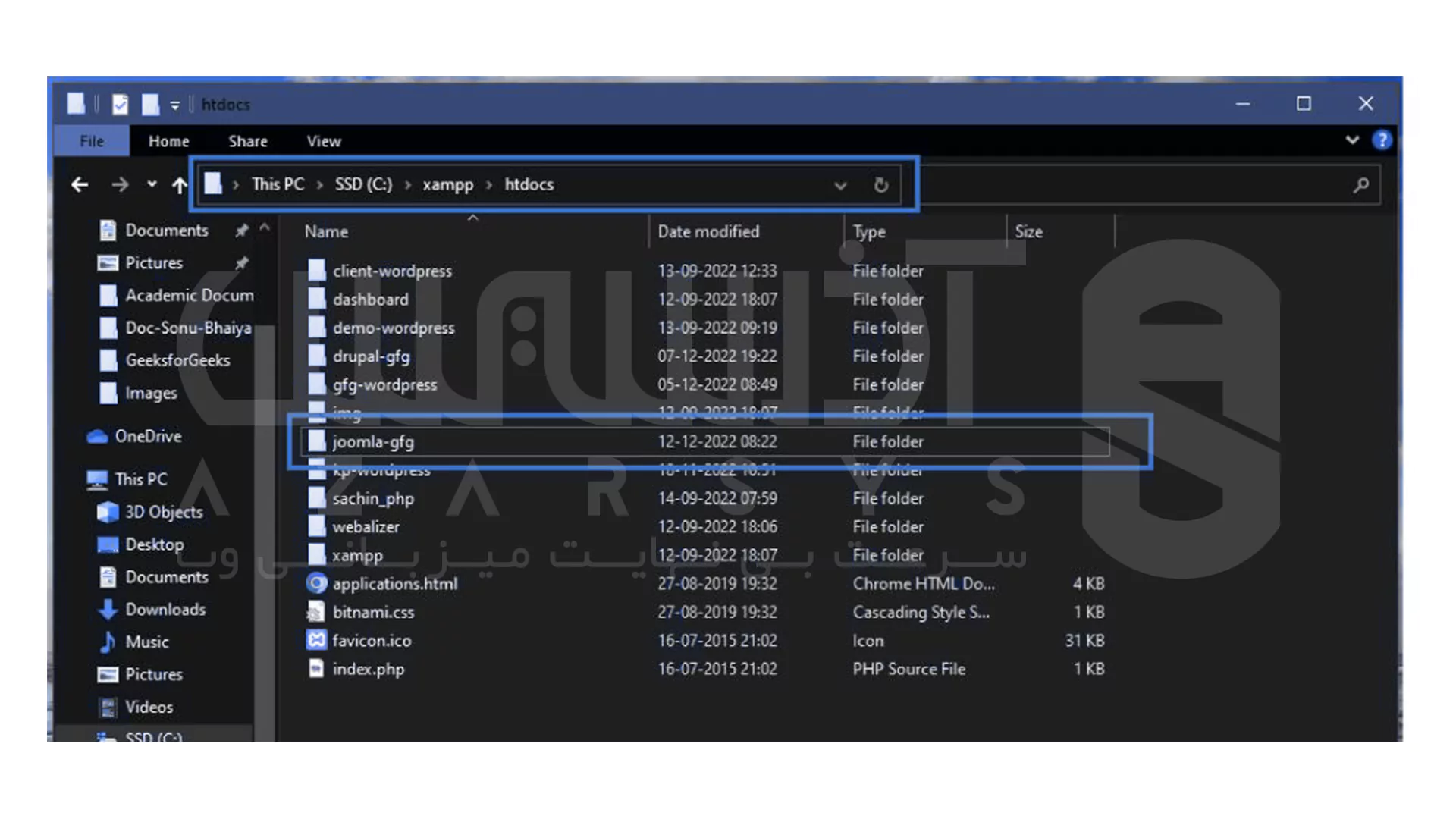Open the File ribbon tab
Viewport: 1456px width, 819px height.
click(92, 141)
